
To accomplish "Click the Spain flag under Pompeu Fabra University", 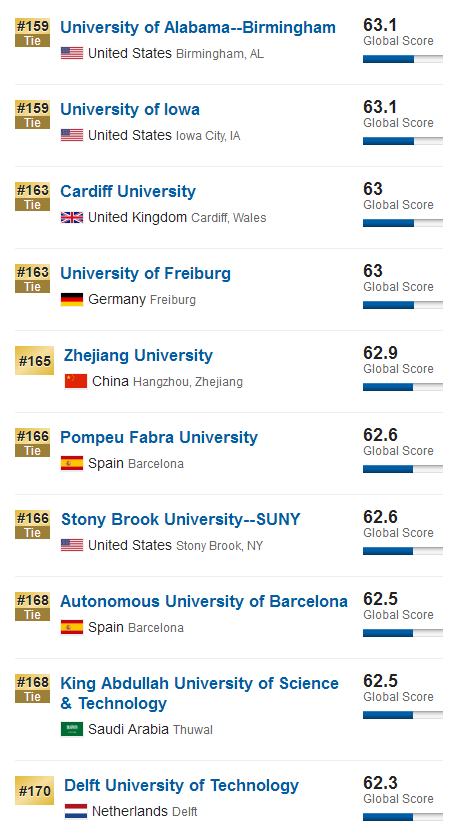I will [x=72, y=463].
